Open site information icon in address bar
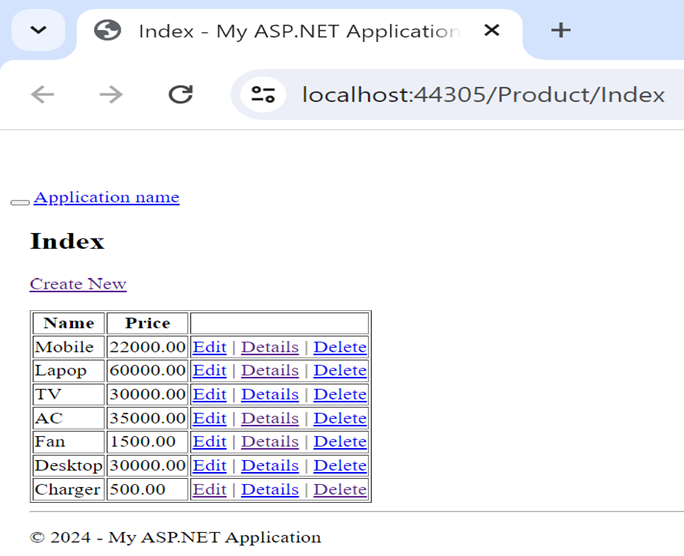684x556 pixels. tap(263, 95)
